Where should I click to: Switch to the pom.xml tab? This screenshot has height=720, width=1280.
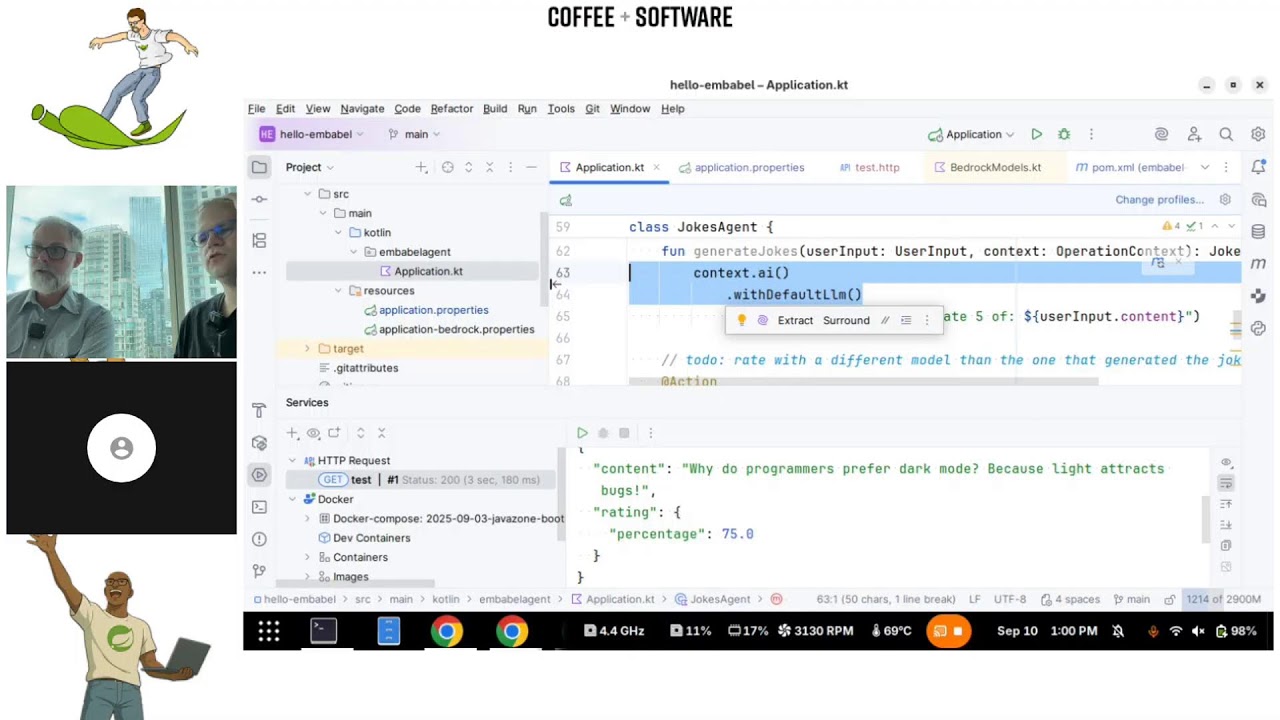1130,167
